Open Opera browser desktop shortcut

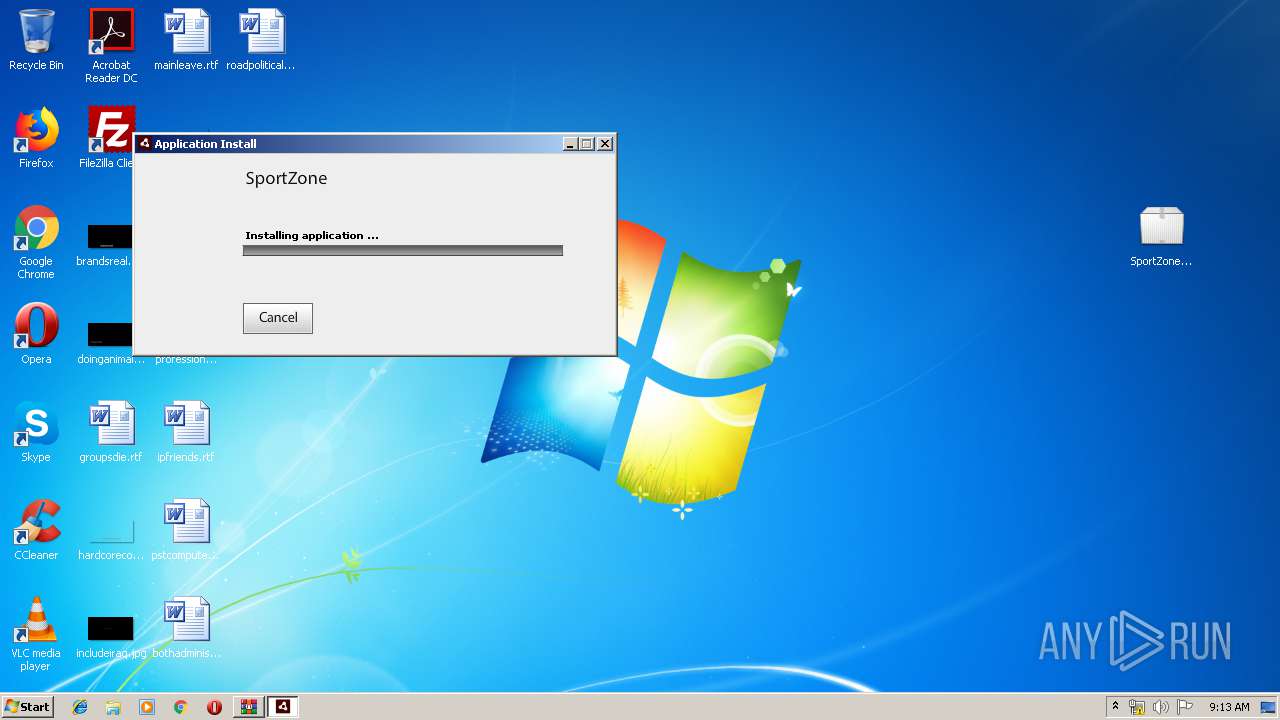coord(36,334)
